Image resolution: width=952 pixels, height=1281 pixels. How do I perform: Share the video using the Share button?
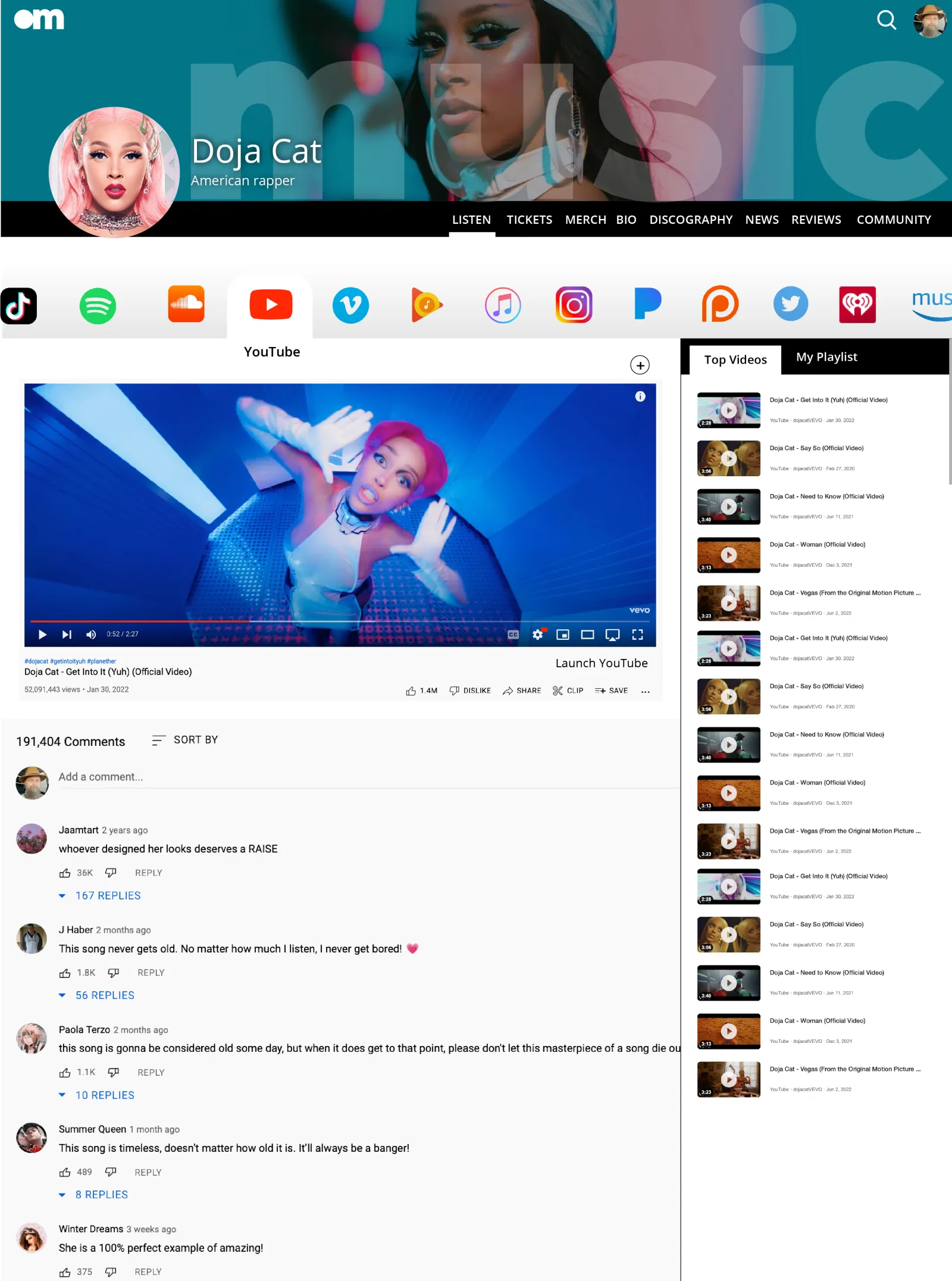(522, 691)
